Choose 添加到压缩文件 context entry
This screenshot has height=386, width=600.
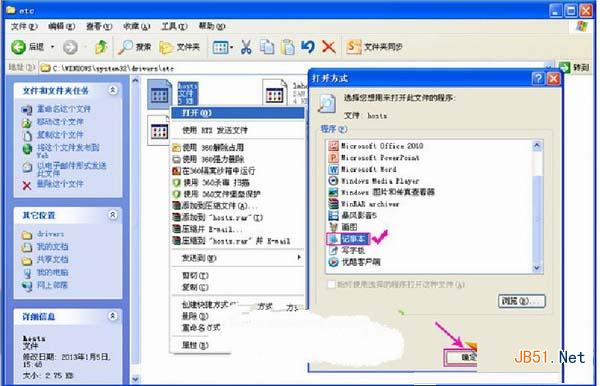[x=237, y=206]
